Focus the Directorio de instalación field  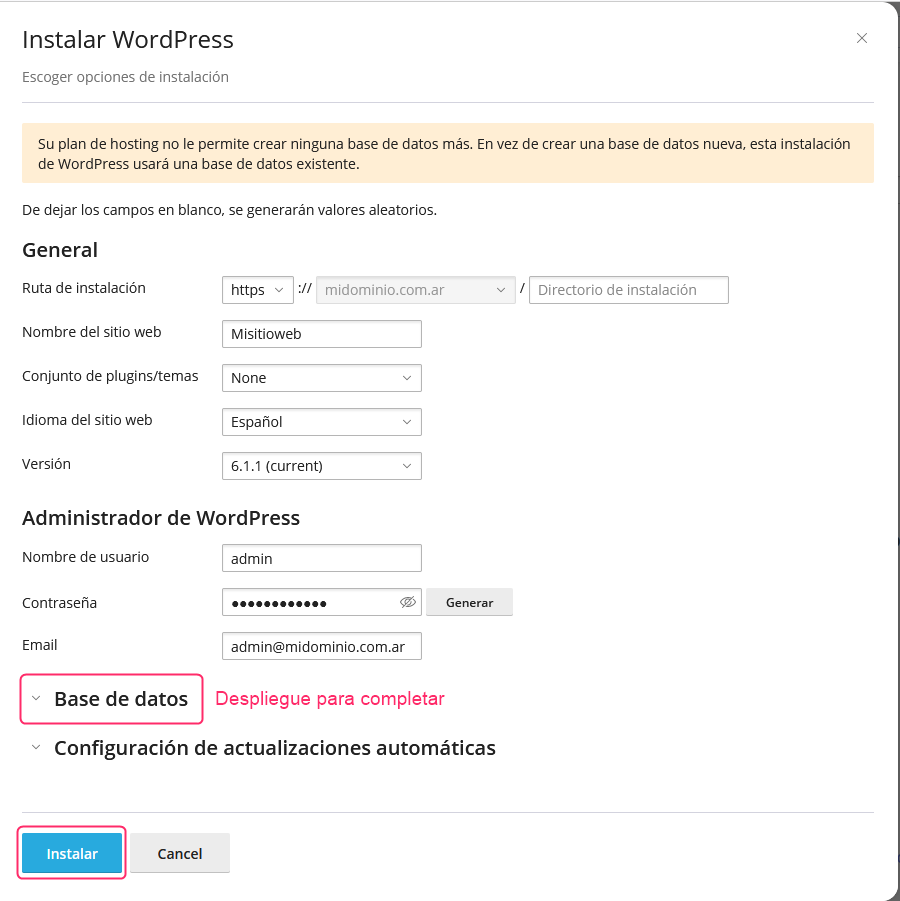pyautogui.click(x=629, y=290)
